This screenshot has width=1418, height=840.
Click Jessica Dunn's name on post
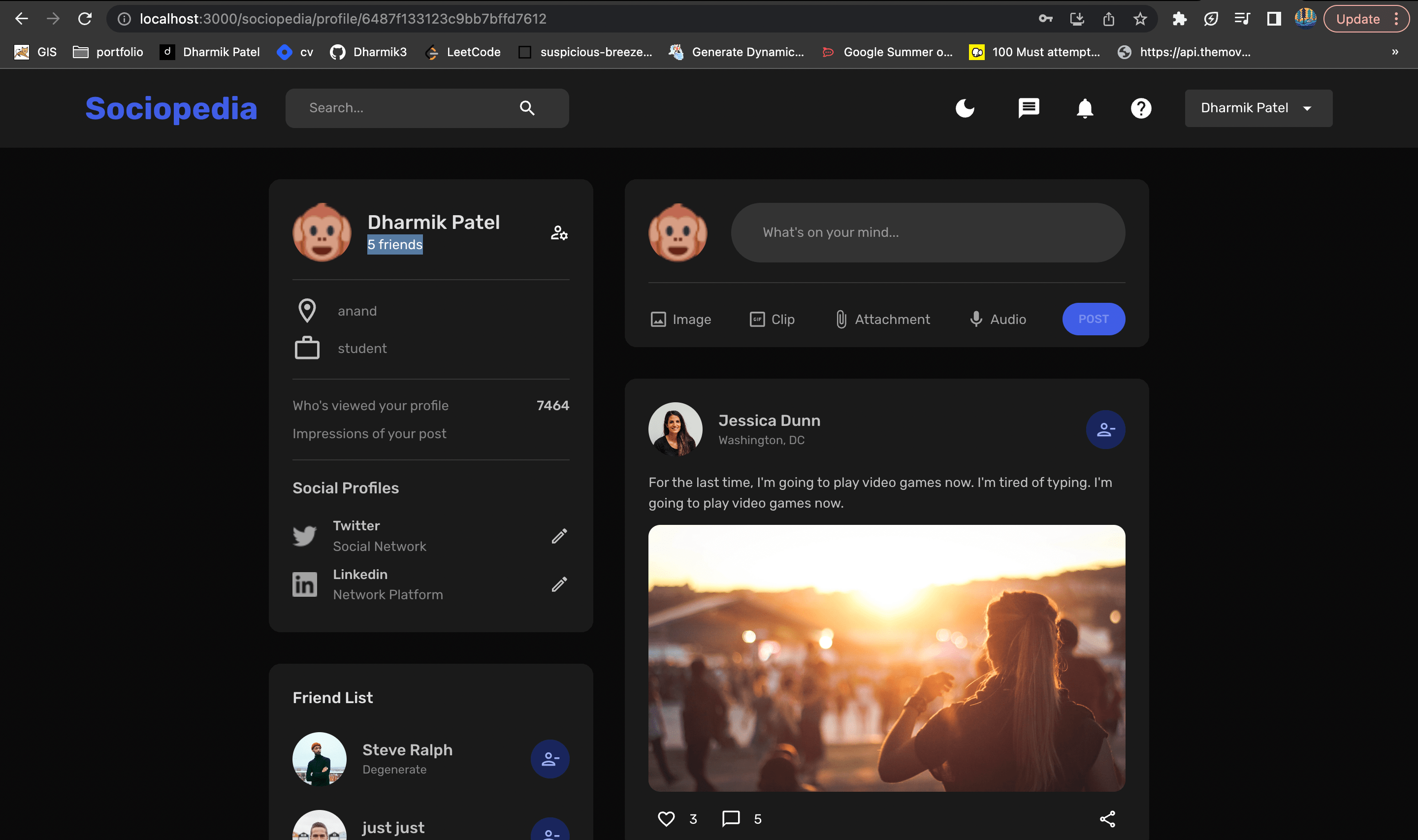tap(769, 420)
